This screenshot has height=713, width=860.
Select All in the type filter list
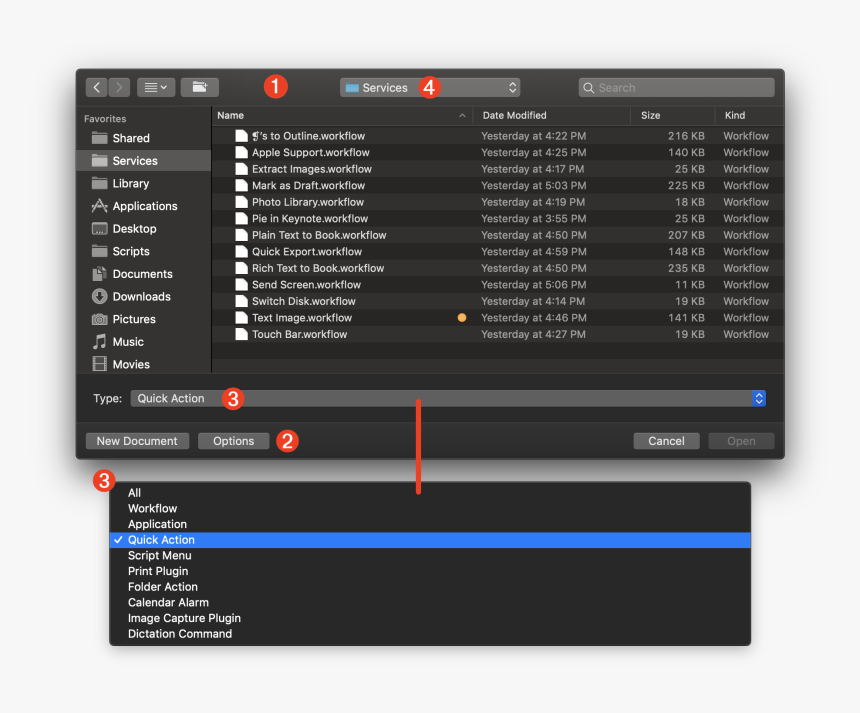click(x=134, y=492)
